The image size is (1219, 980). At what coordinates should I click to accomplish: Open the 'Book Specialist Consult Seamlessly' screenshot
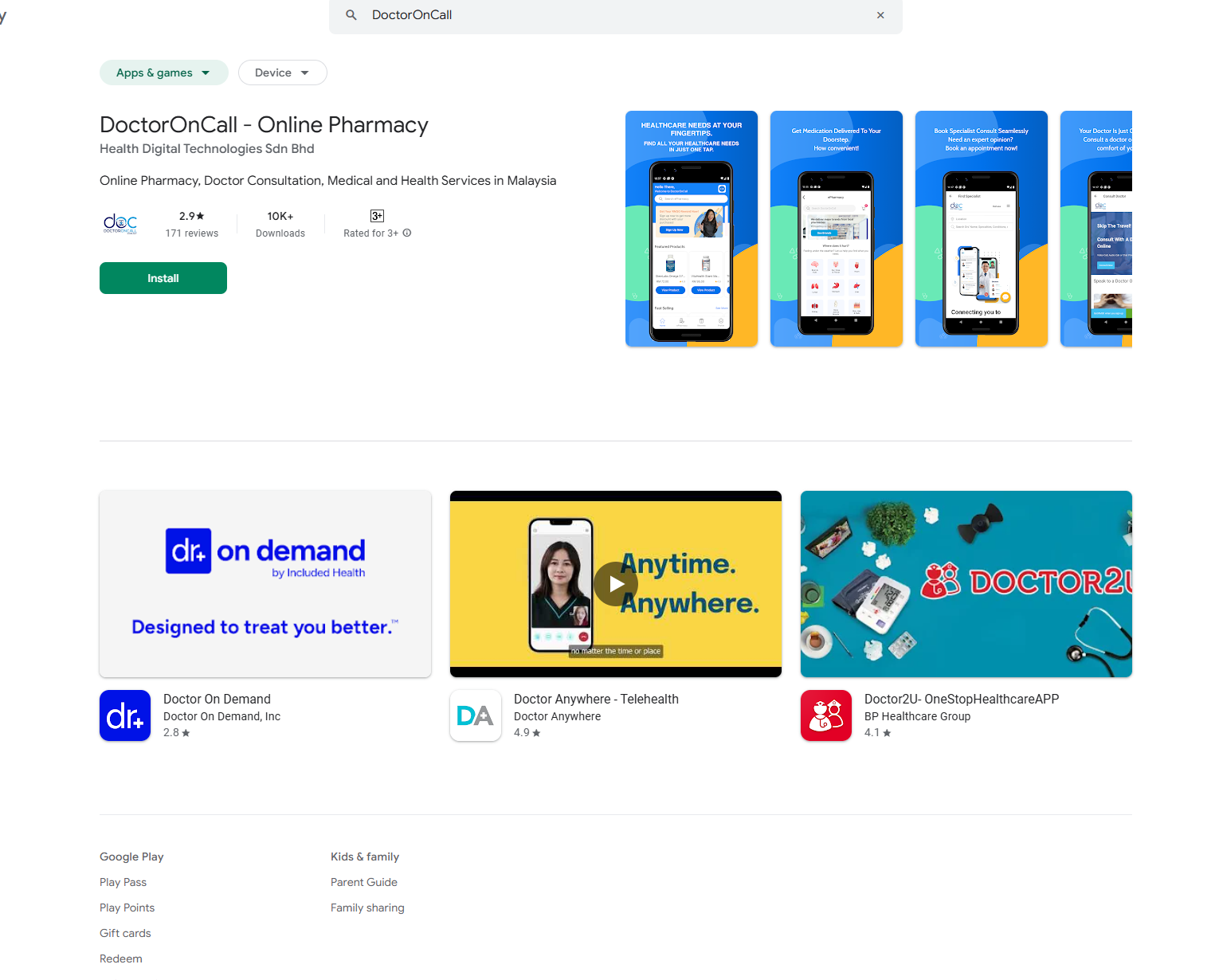click(x=982, y=229)
